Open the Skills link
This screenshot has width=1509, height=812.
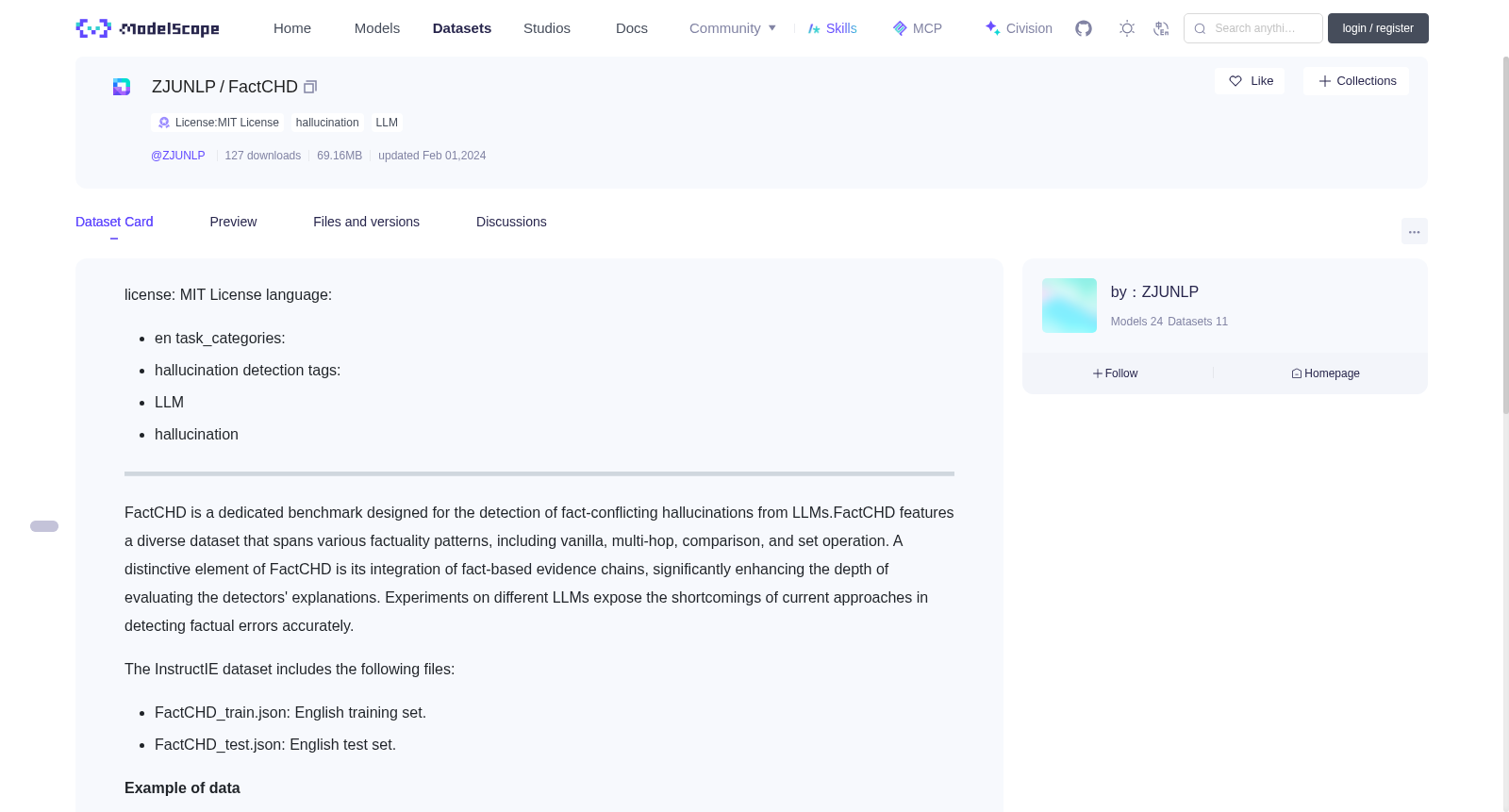click(833, 28)
